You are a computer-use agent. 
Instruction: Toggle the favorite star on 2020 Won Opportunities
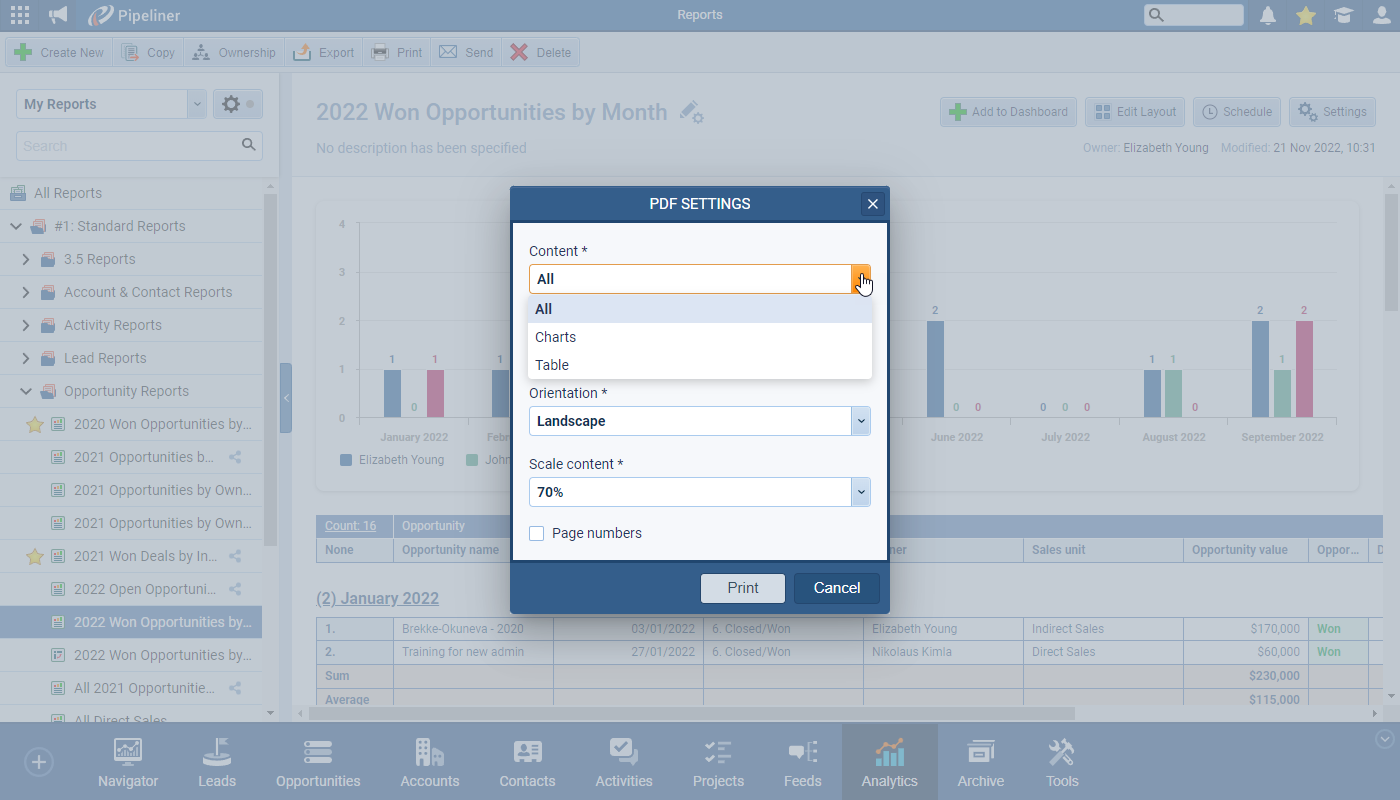click(33, 423)
